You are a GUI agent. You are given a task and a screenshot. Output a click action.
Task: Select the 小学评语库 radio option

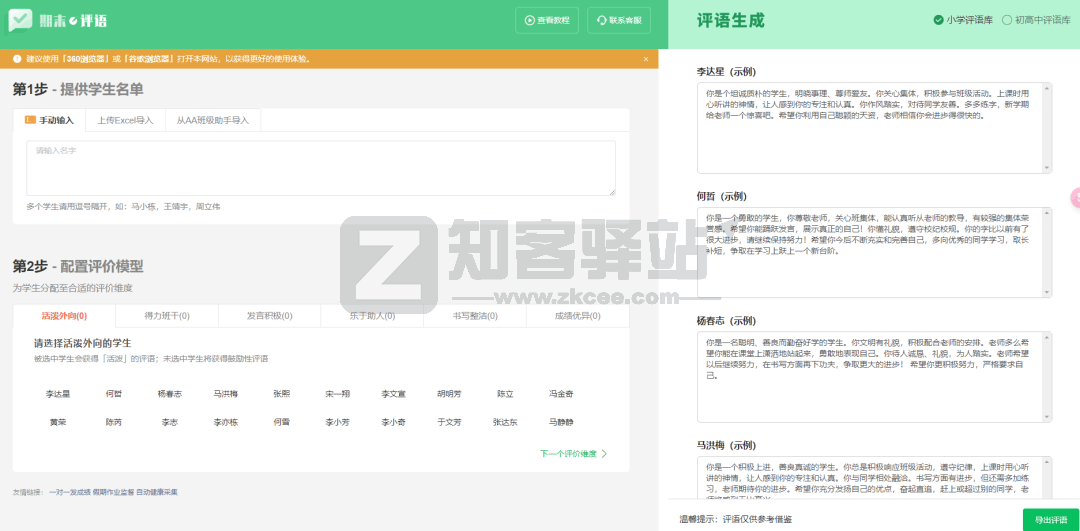(938, 19)
